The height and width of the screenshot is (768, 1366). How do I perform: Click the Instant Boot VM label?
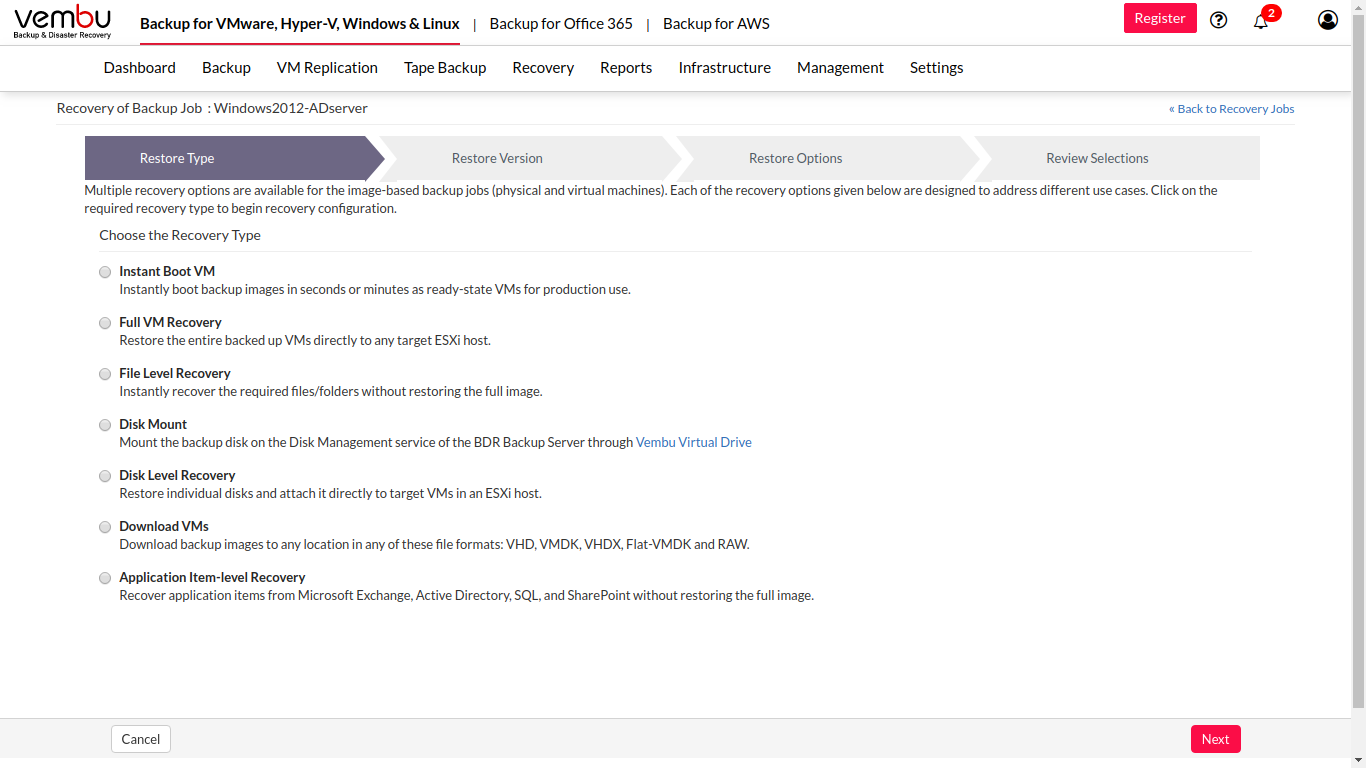167,271
